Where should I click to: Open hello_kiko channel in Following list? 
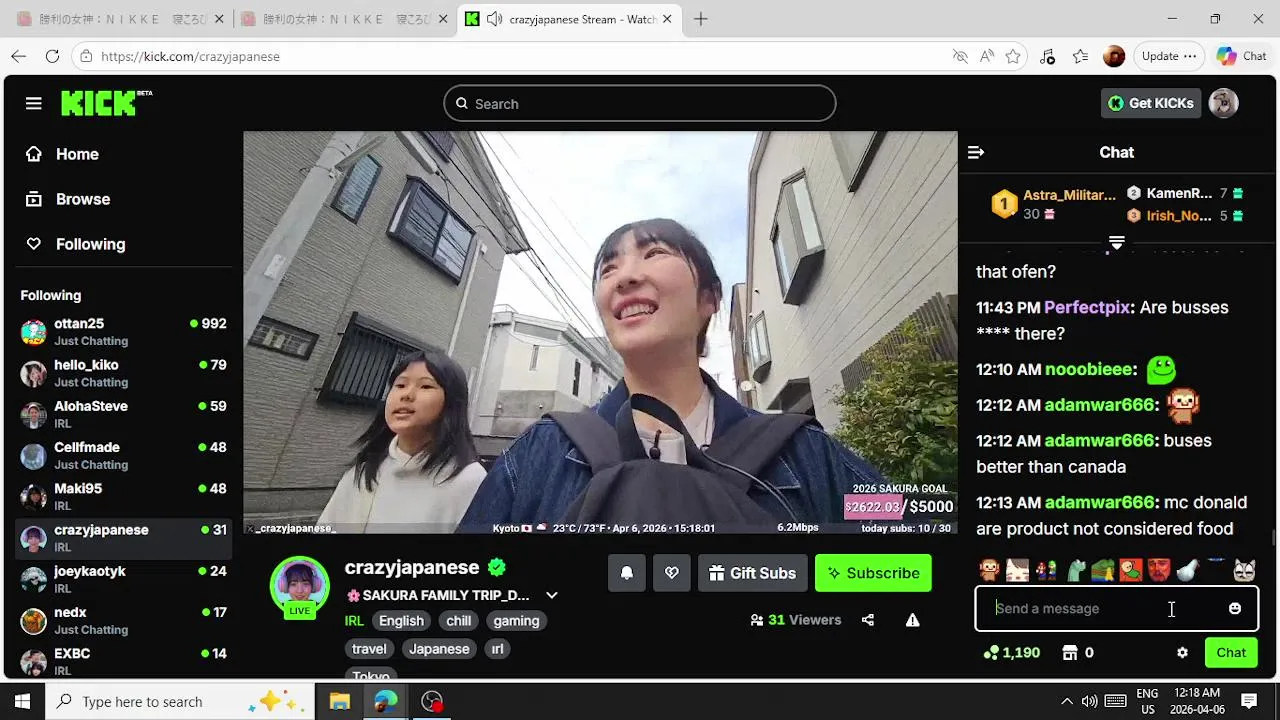(x=124, y=373)
